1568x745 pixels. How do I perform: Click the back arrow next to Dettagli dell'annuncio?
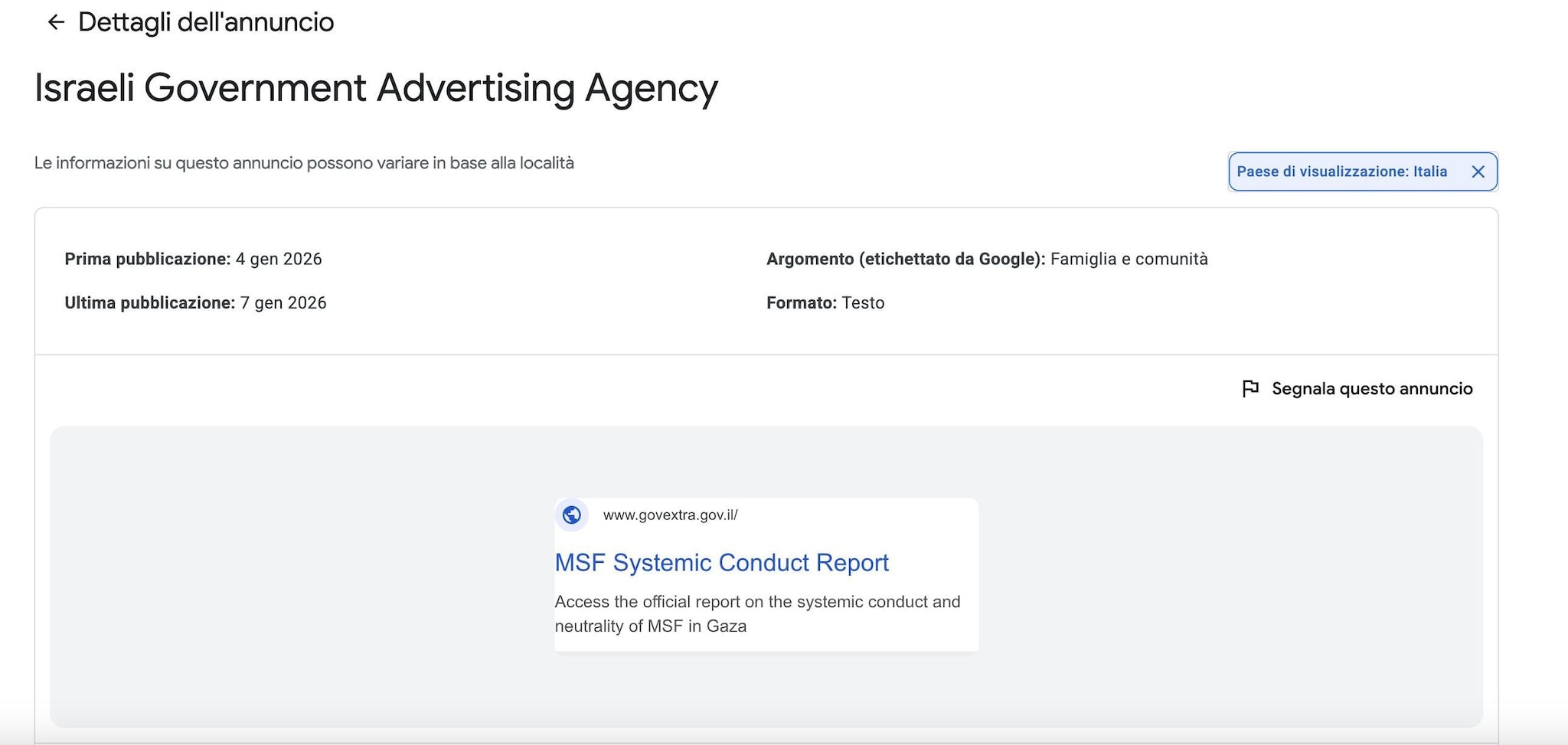54,22
